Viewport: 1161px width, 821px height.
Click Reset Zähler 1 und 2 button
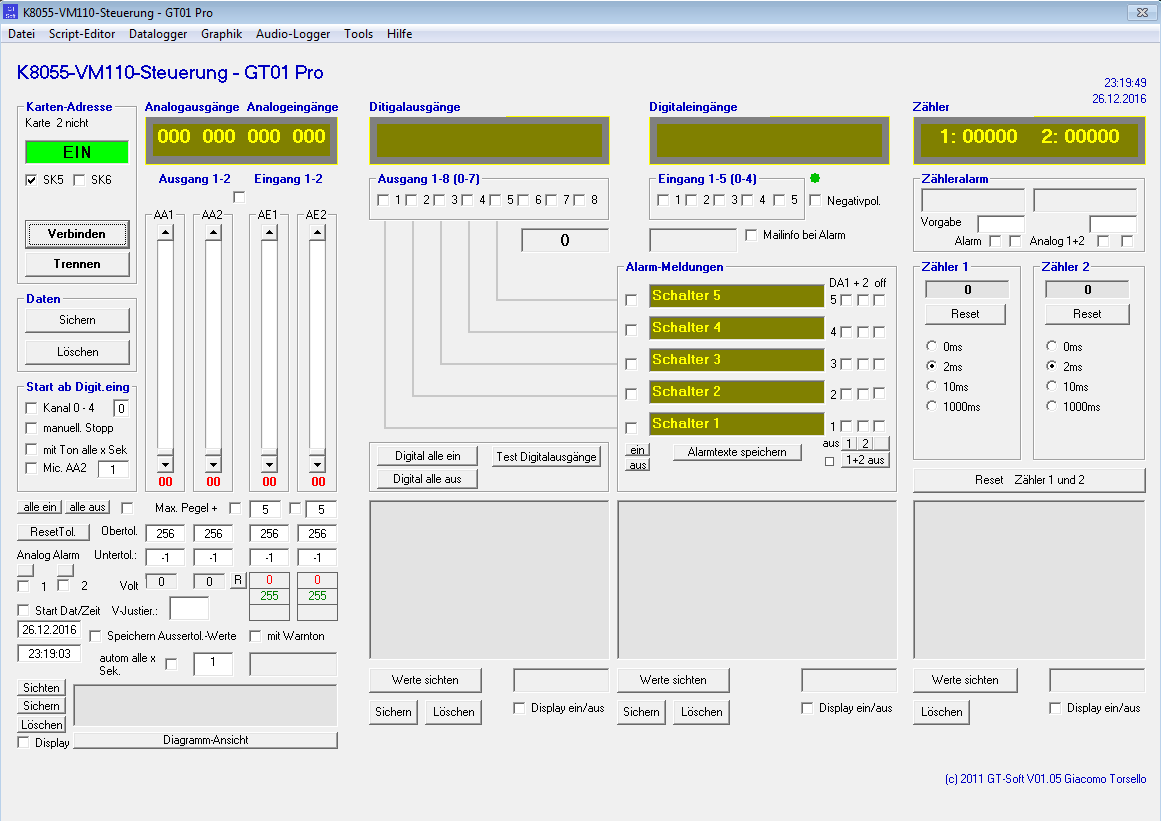point(1029,480)
